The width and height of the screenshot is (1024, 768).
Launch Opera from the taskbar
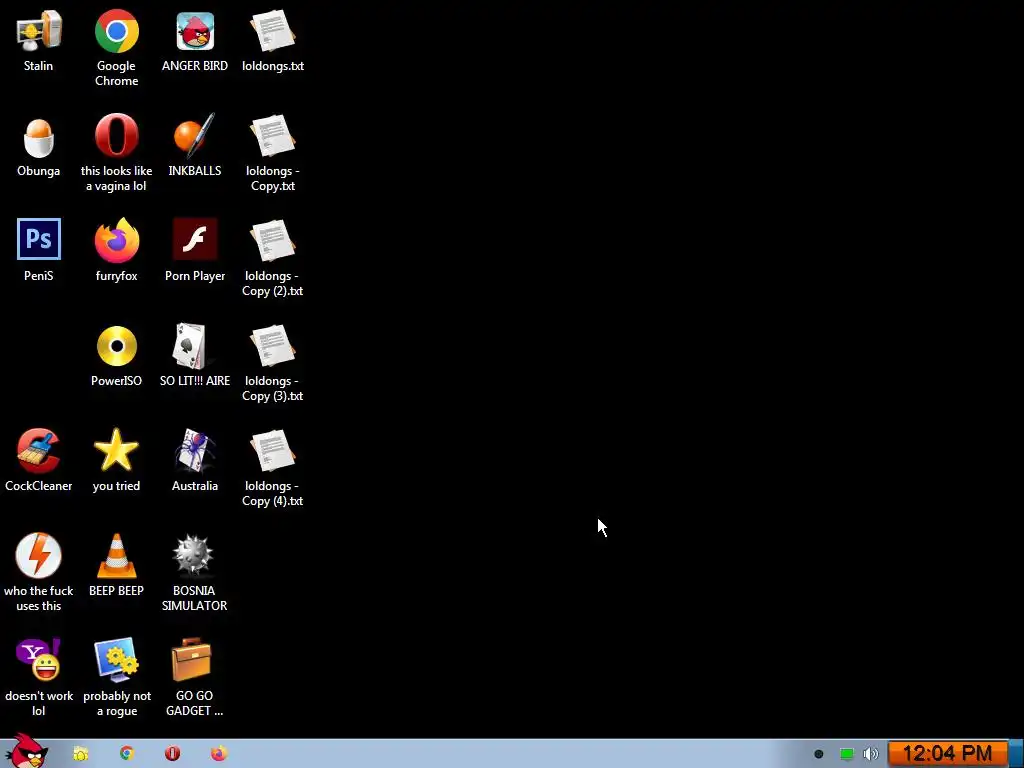point(172,754)
